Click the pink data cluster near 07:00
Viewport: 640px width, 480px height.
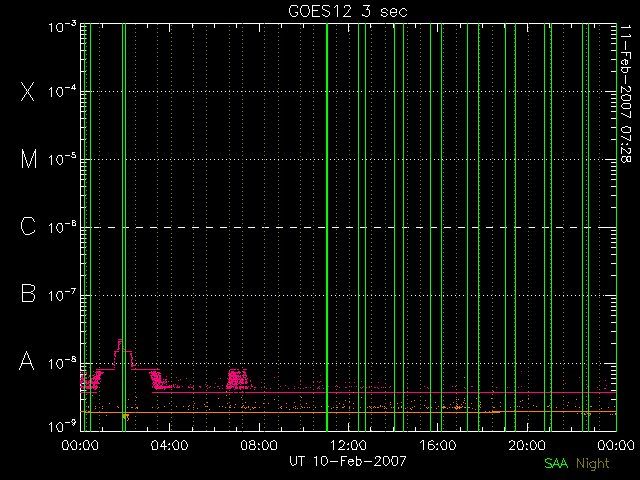click(238, 379)
